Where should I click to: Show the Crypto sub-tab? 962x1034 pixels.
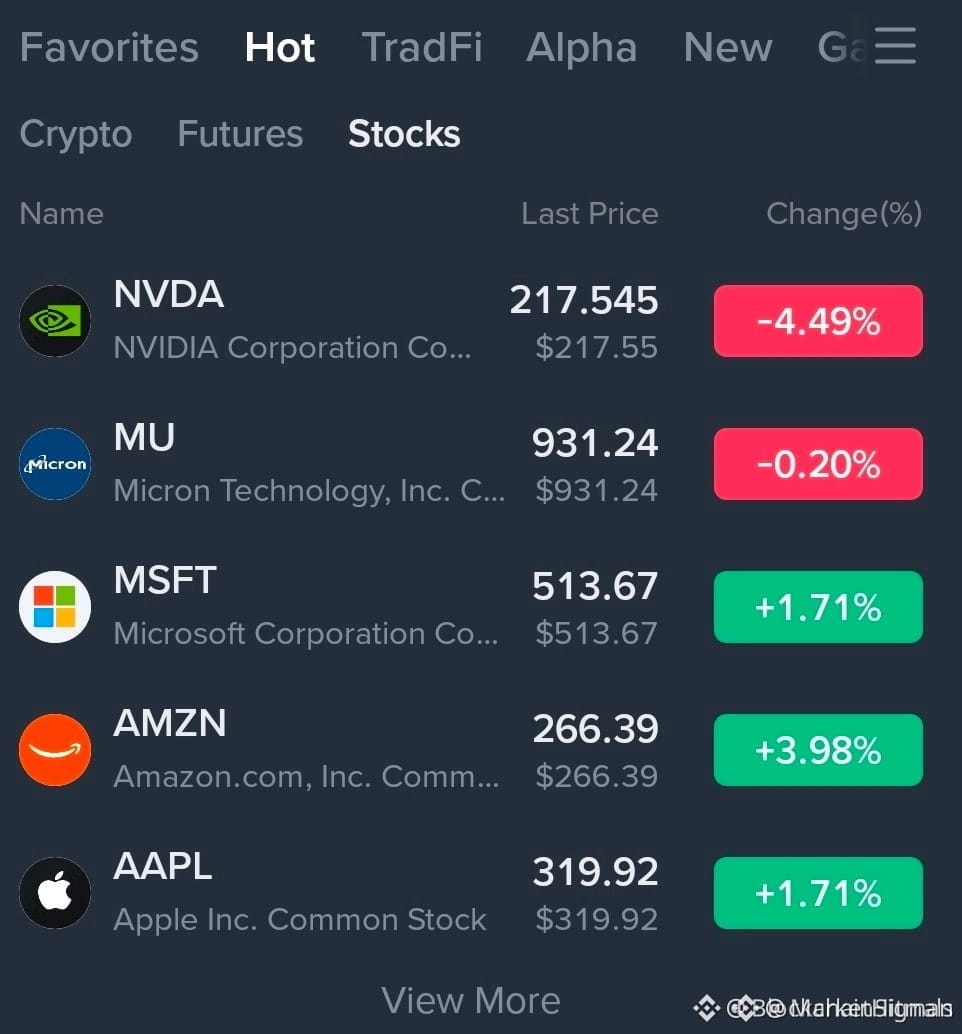click(x=76, y=135)
